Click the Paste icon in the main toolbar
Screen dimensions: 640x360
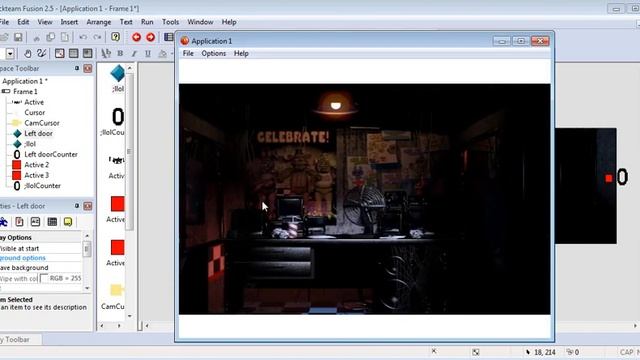[x=65, y=37]
